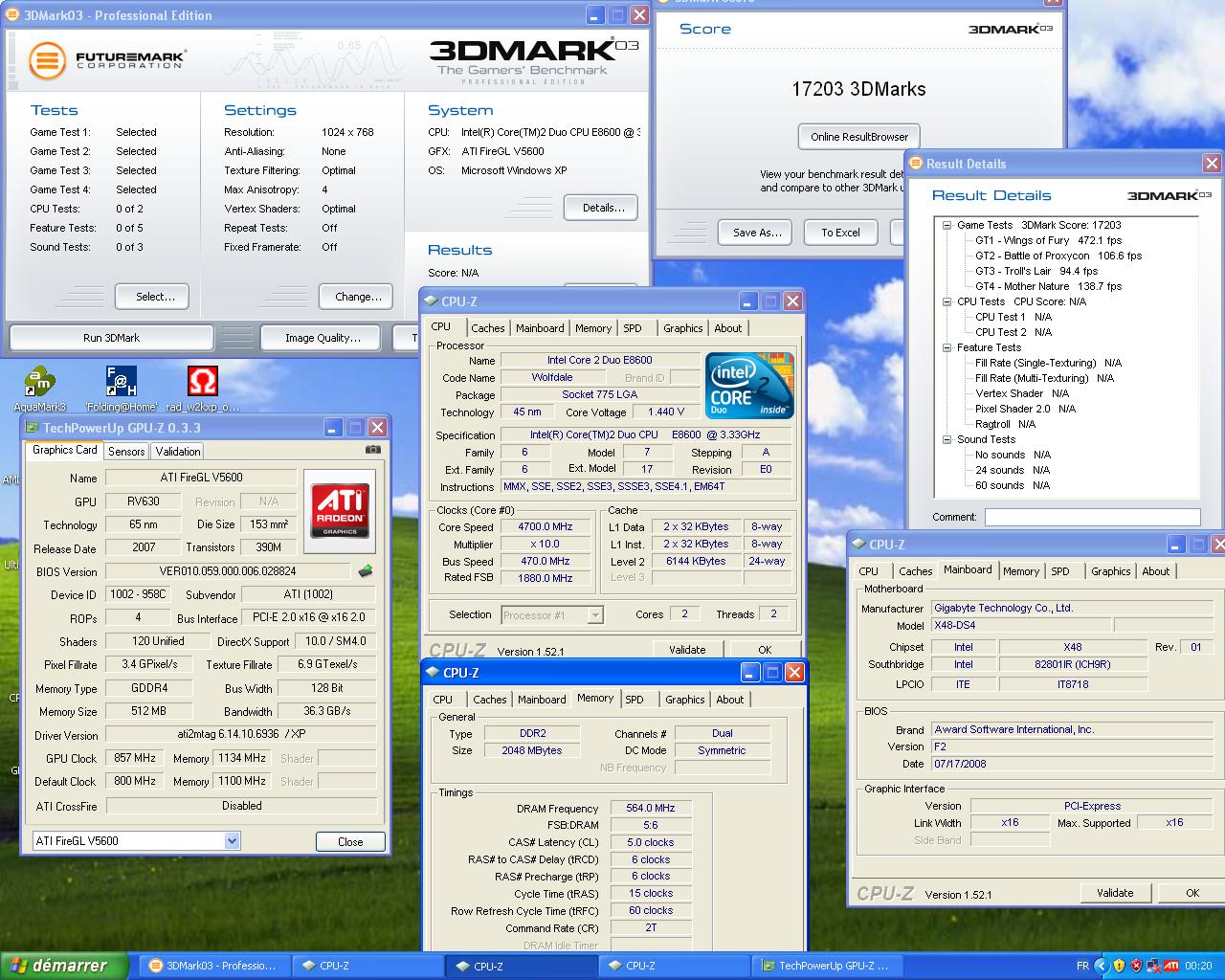
Task: Click the DRAM Frequency 564.0 MHz value
Action: point(651,809)
